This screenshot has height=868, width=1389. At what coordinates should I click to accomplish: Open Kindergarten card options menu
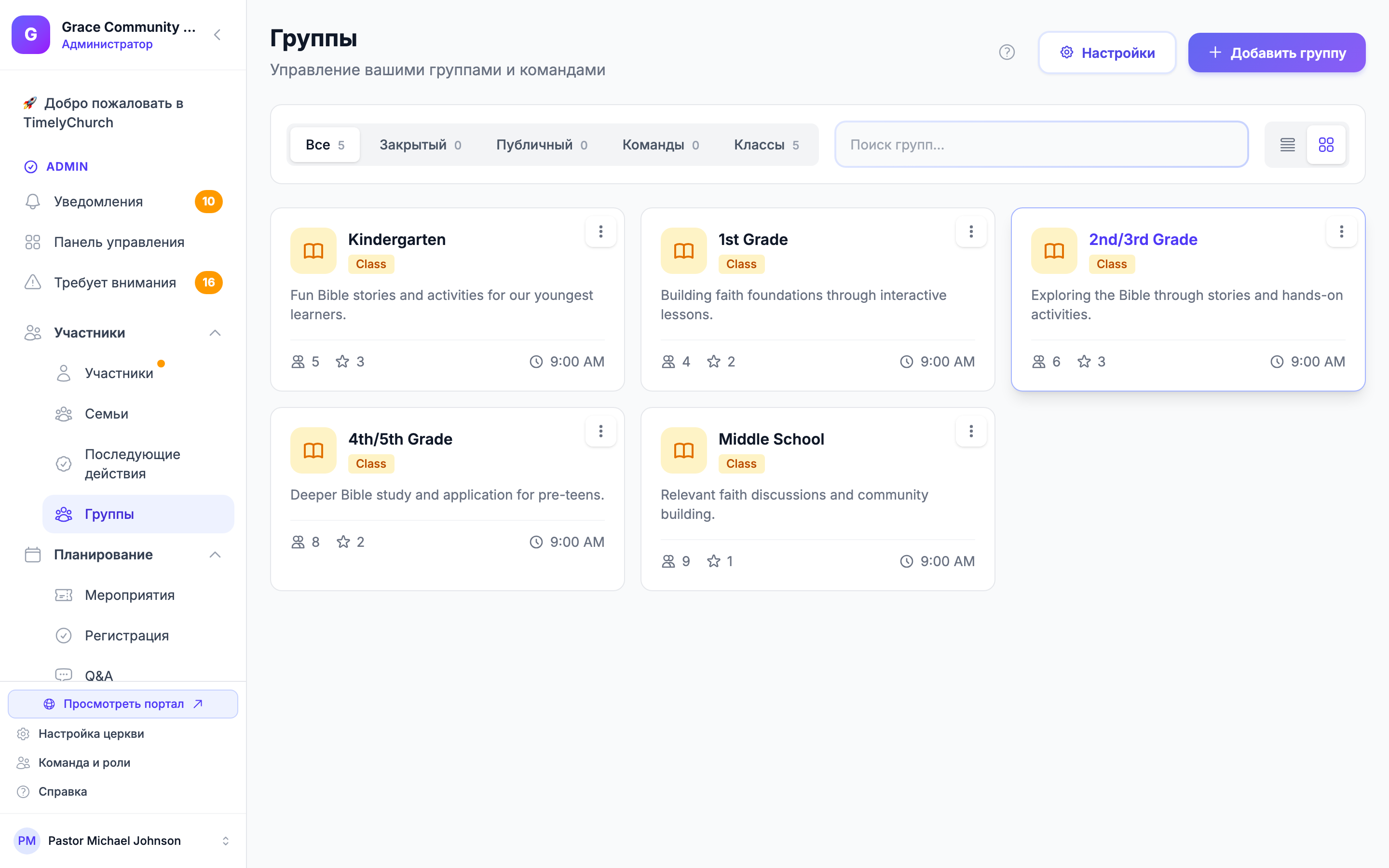(x=600, y=231)
